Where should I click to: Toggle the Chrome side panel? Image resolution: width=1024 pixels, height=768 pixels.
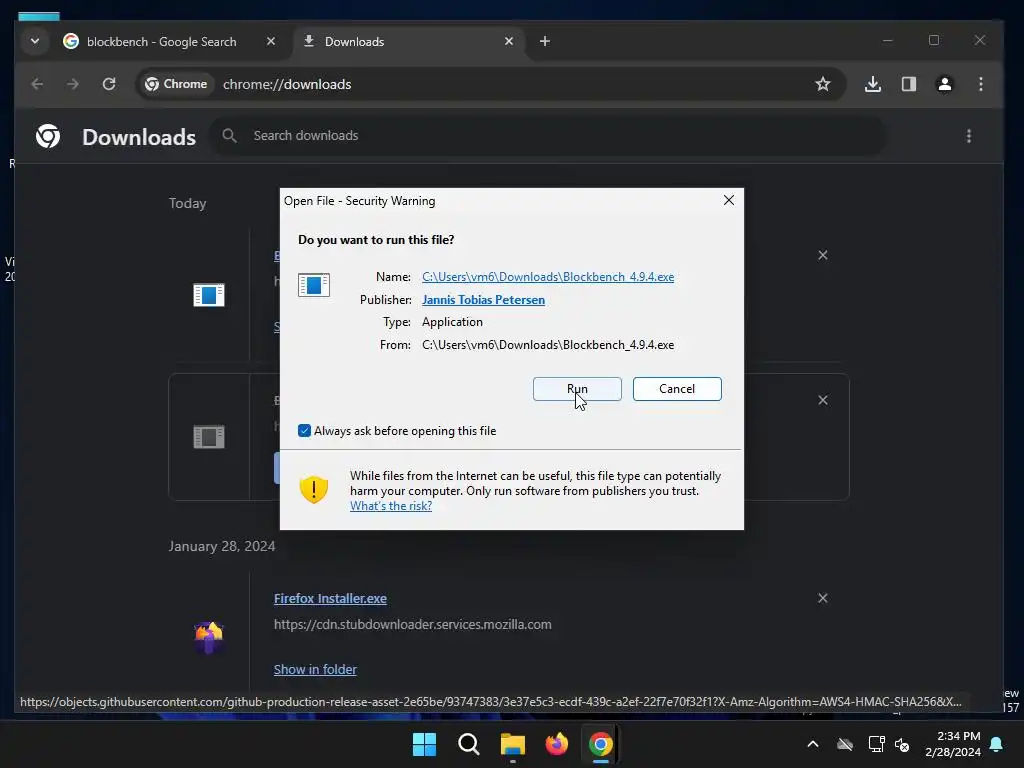[x=909, y=84]
